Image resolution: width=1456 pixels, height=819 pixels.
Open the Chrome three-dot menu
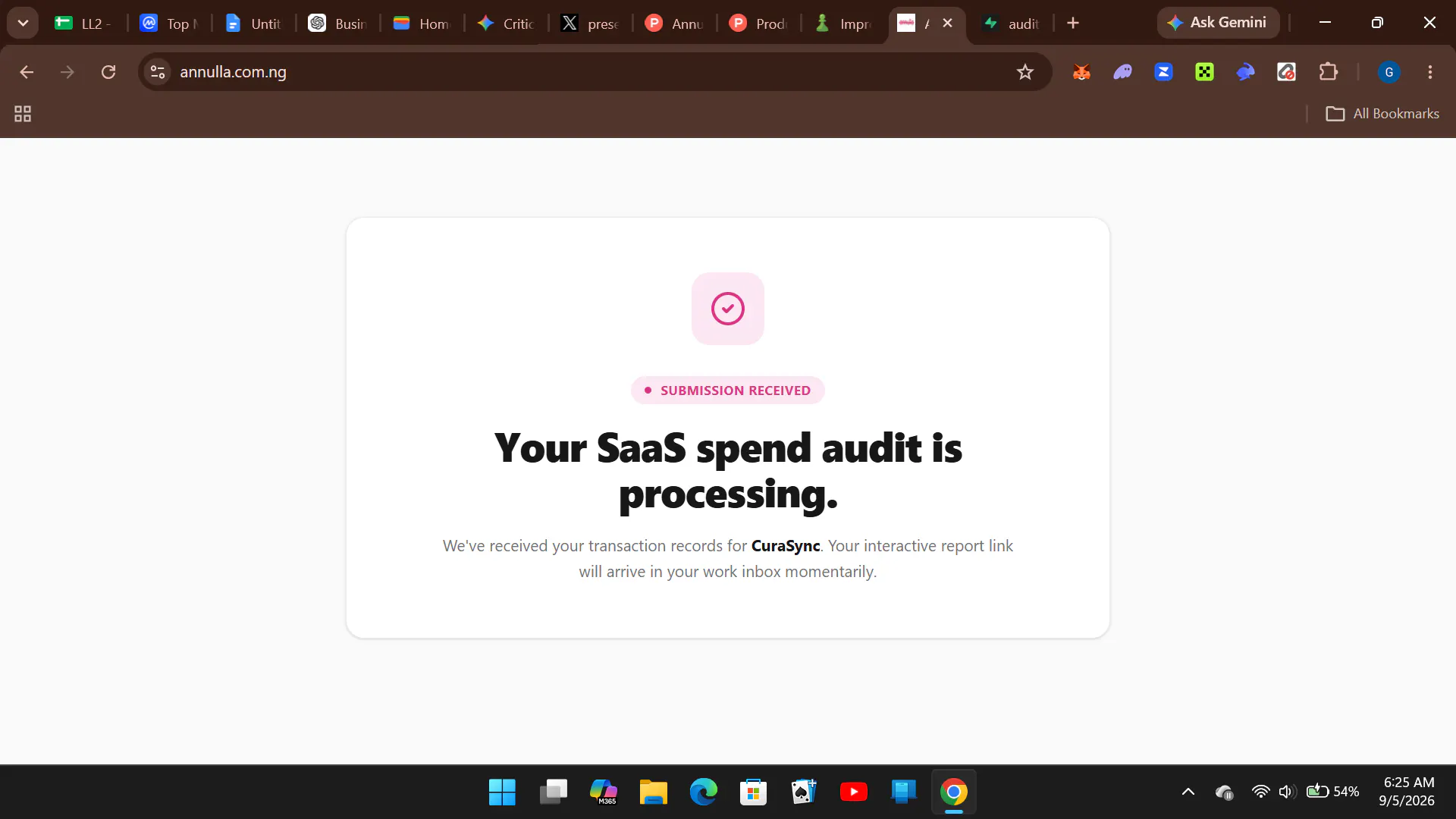pyautogui.click(x=1430, y=72)
